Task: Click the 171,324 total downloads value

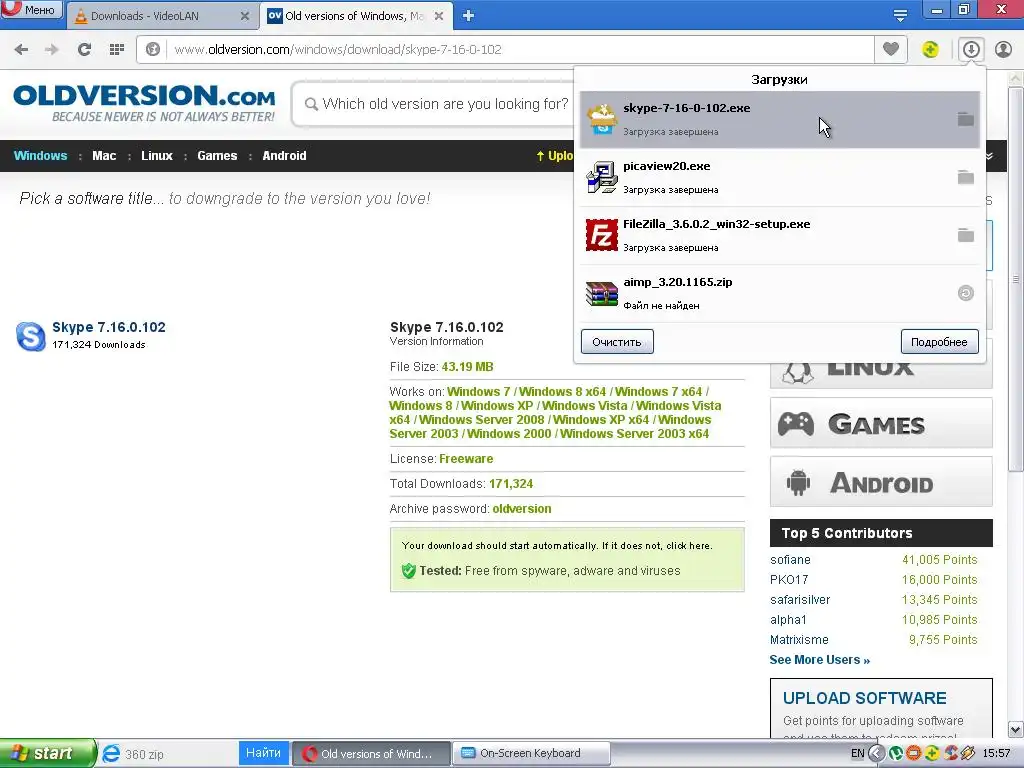Action: [511, 484]
